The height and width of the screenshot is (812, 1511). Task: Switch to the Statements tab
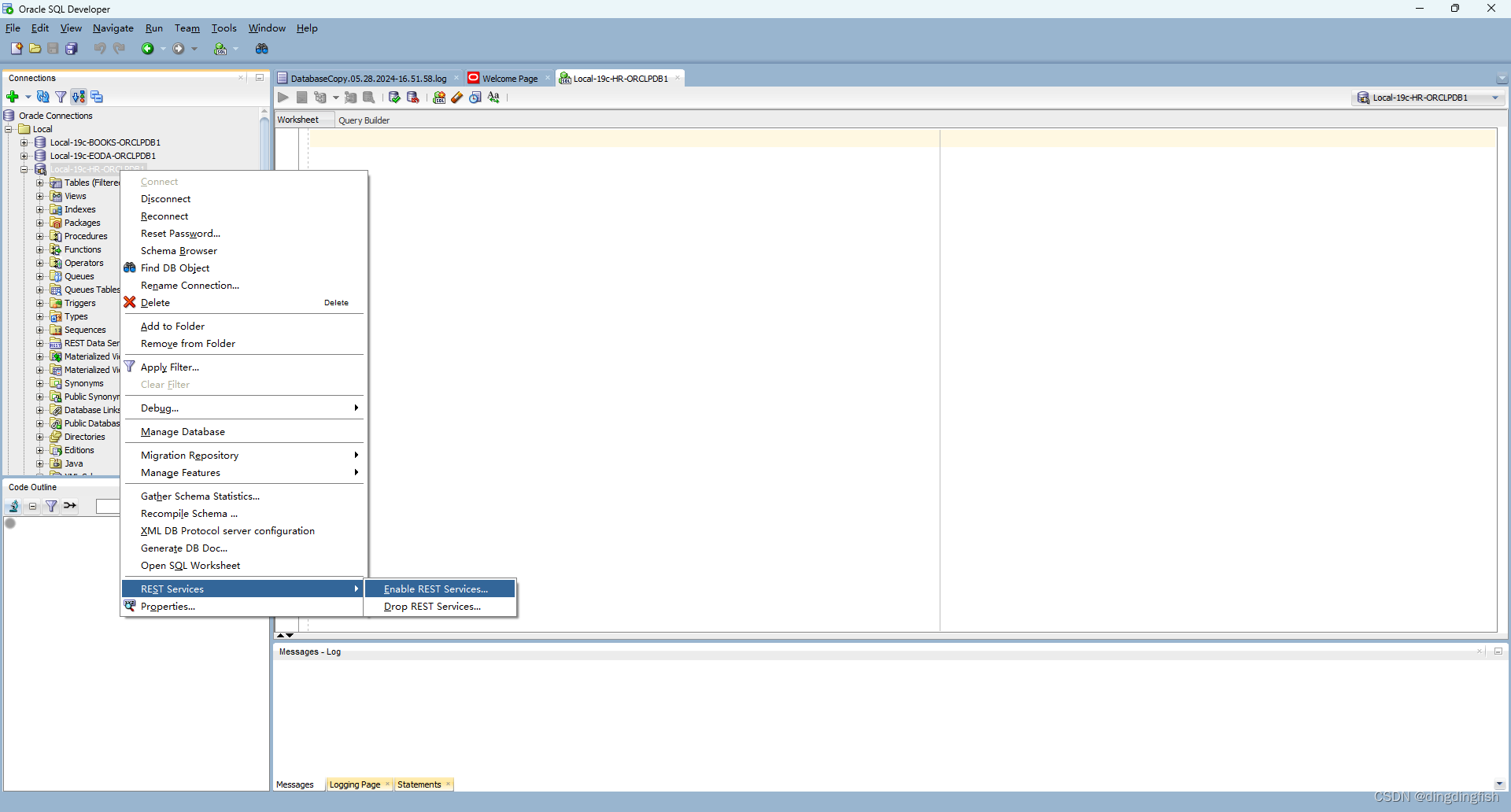pyautogui.click(x=419, y=784)
